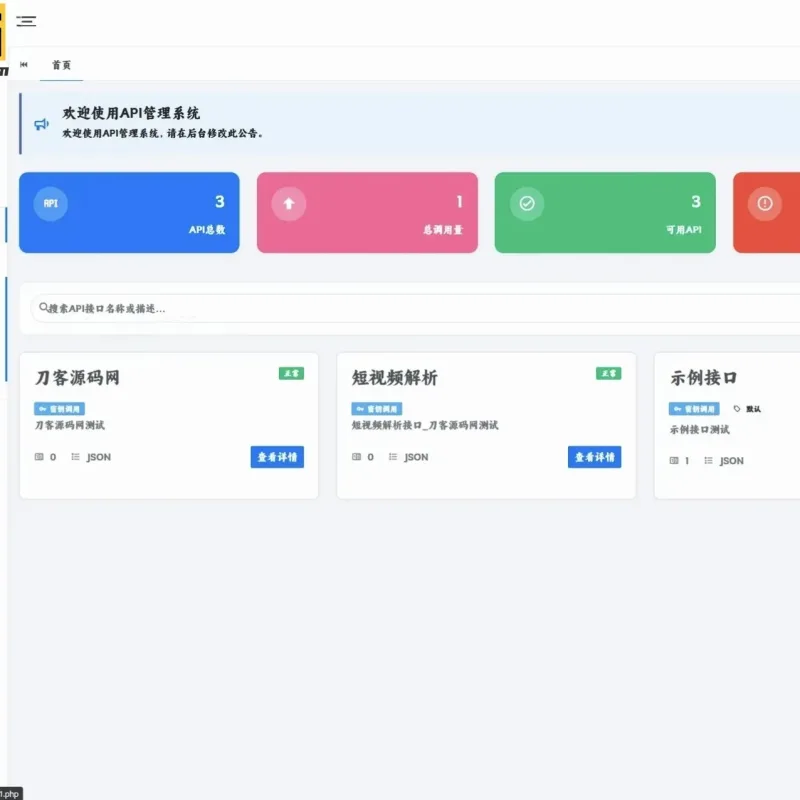The image size is (800, 800).
Task: Click blue key tag on 刀客源码网 card
Action: click(x=59, y=409)
